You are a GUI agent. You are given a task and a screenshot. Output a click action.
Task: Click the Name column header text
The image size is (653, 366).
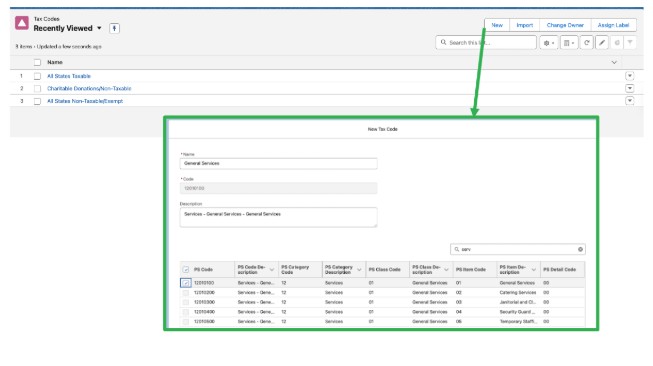tap(55, 62)
